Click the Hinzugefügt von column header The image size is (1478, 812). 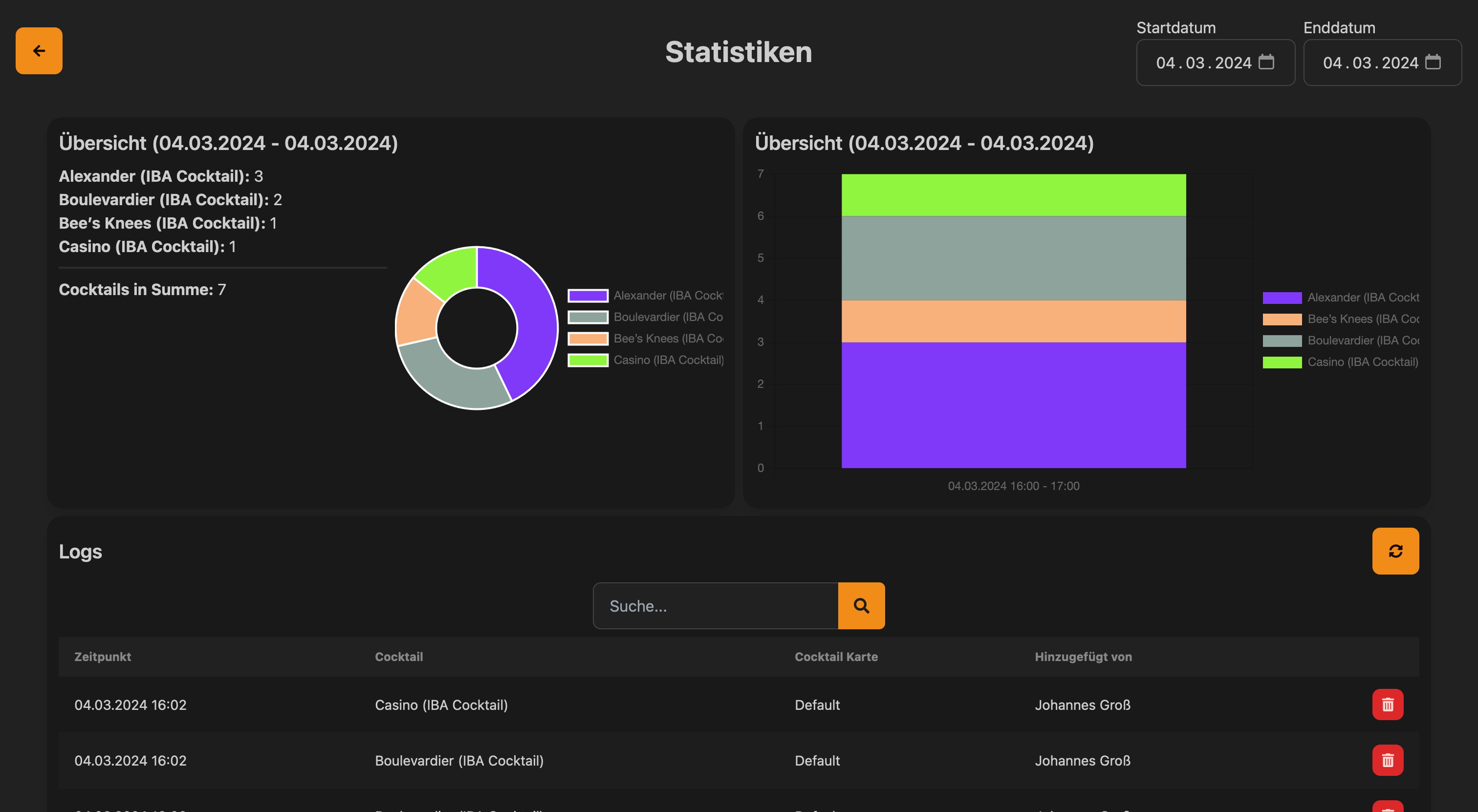coord(1083,657)
